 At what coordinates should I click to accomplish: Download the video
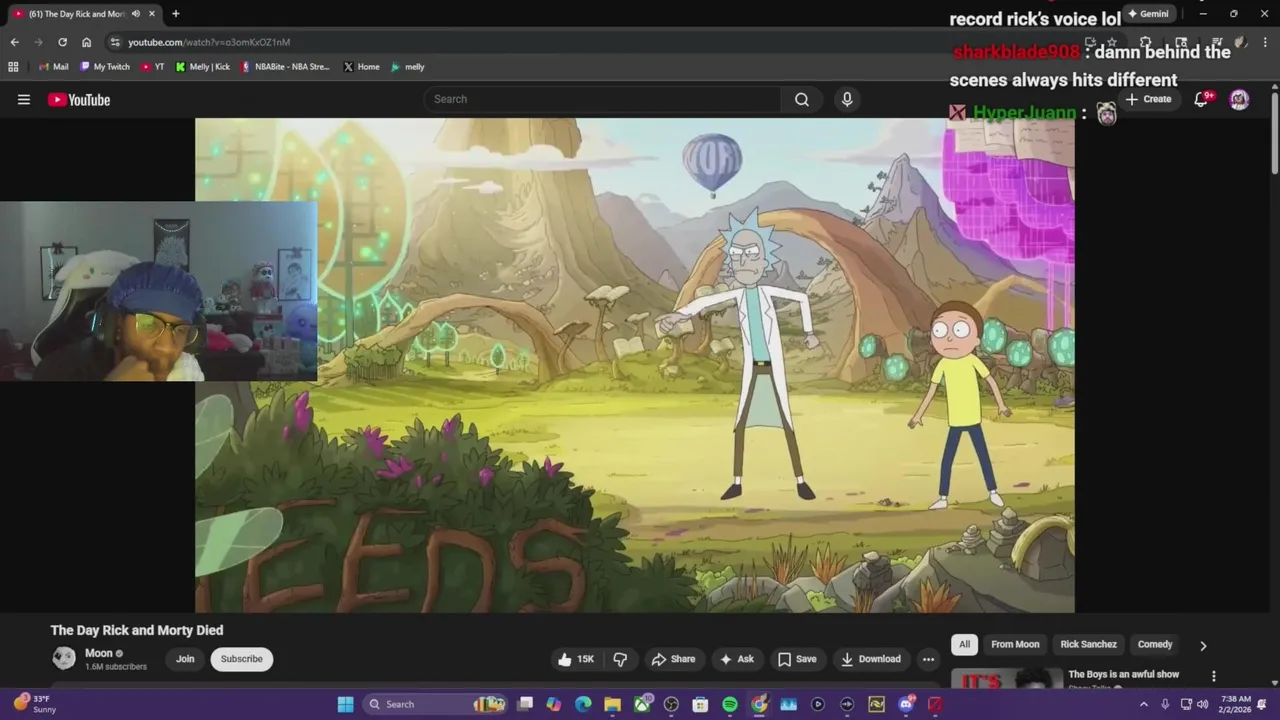click(x=871, y=659)
